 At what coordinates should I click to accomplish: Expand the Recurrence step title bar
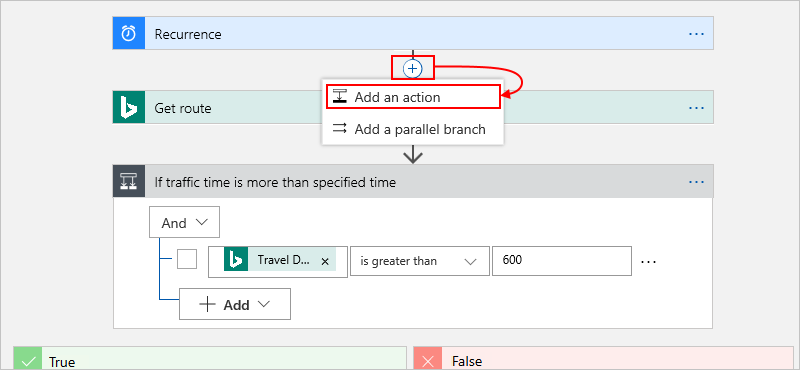coord(413,34)
